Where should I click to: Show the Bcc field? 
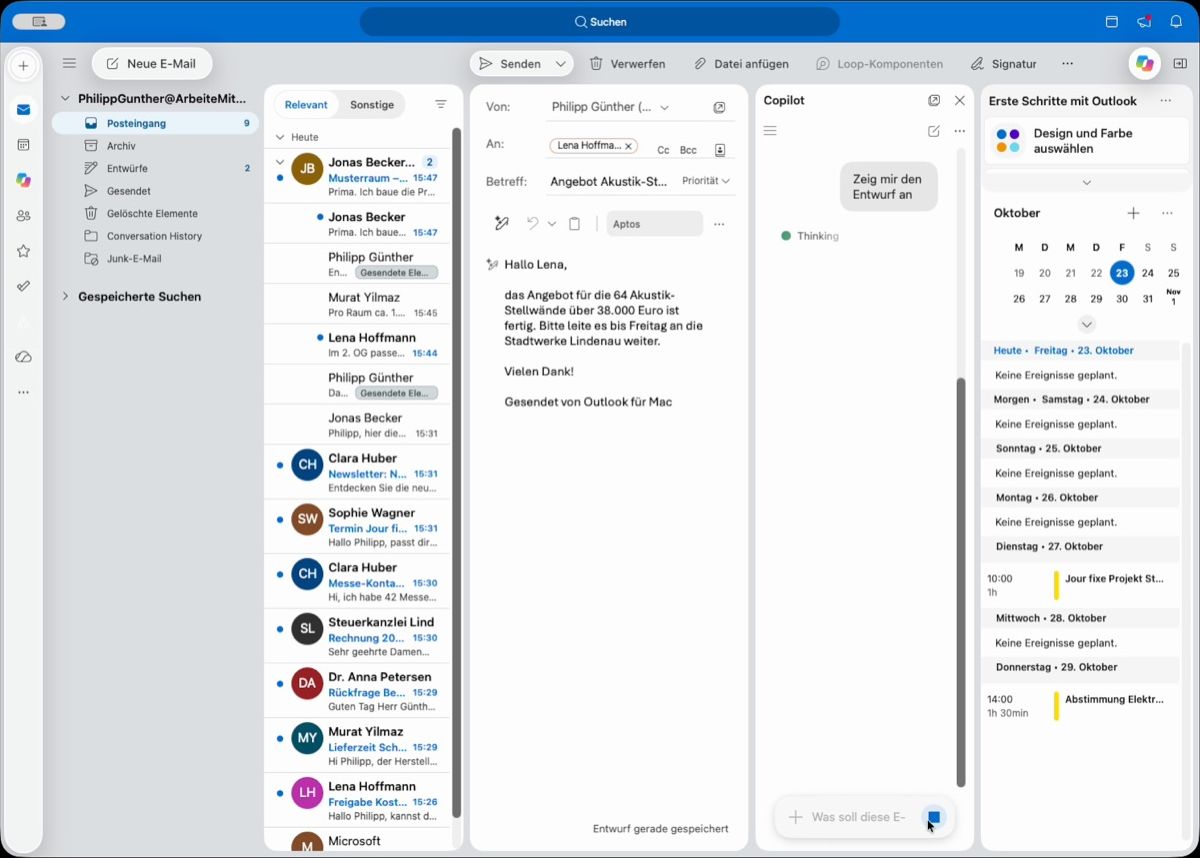pyautogui.click(x=688, y=150)
